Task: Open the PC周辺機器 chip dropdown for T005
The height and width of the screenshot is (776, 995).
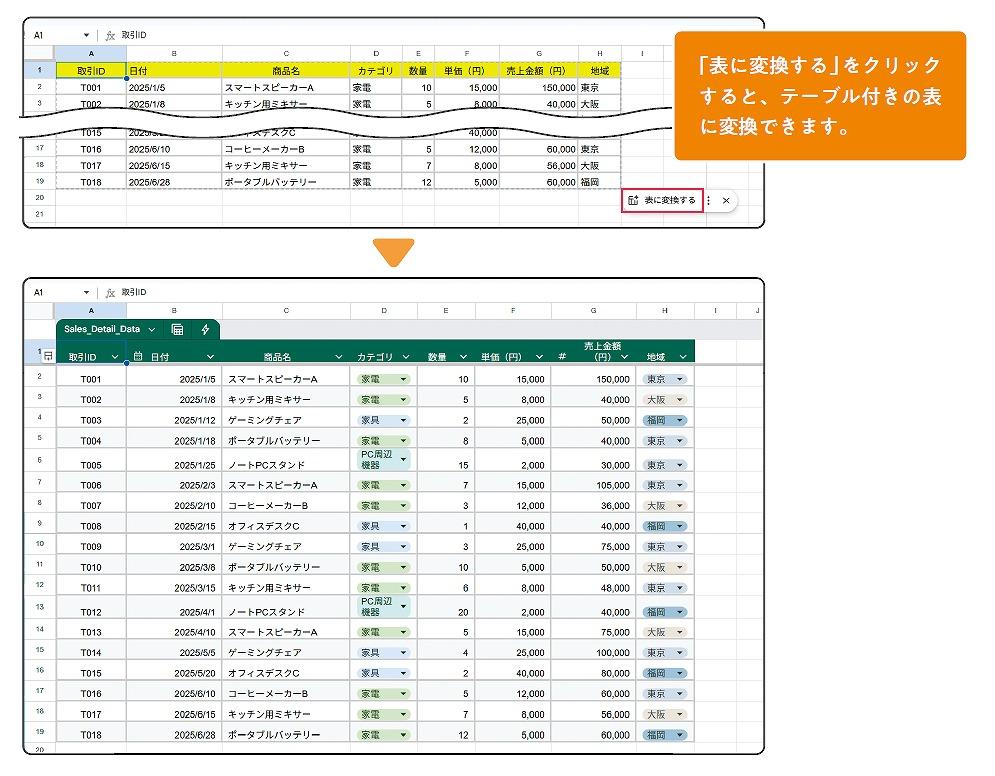Action: 404,460
